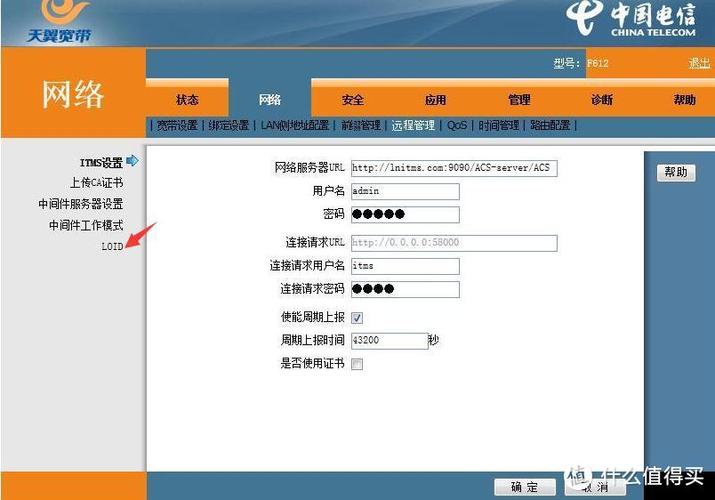Image resolution: width=715 pixels, height=500 pixels.
Task: Open 路由配置 submenu
Action: [550, 125]
